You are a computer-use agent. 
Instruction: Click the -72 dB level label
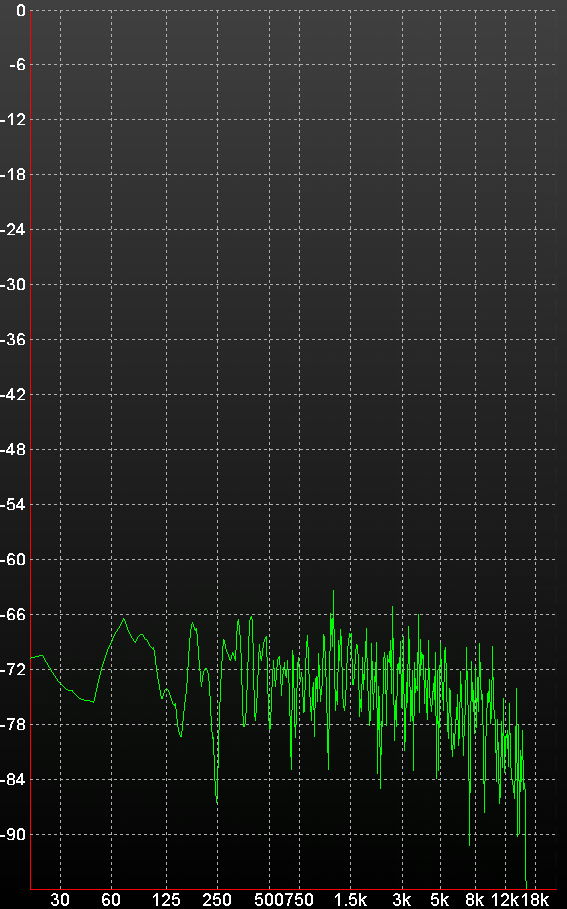[x=13, y=670]
